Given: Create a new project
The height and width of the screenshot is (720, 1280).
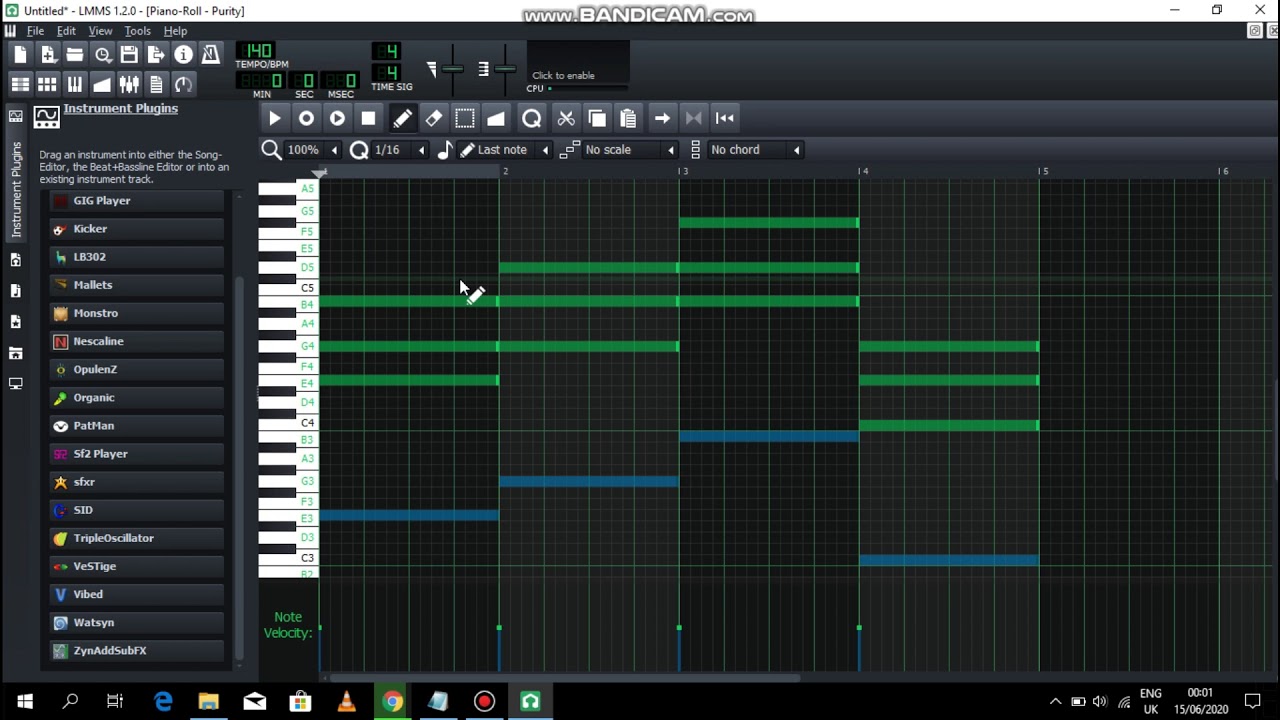Looking at the screenshot, I should [x=20, y=55].
